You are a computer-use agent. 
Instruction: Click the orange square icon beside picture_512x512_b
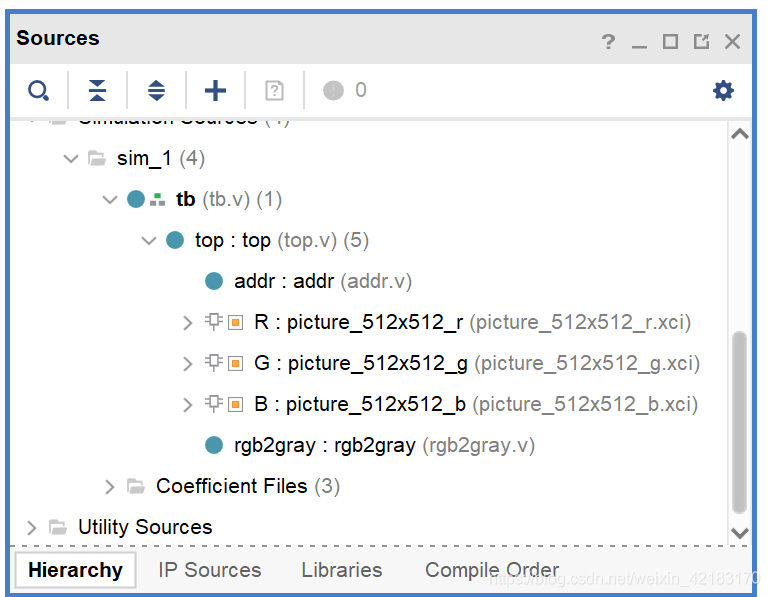(x=236, y=405)
